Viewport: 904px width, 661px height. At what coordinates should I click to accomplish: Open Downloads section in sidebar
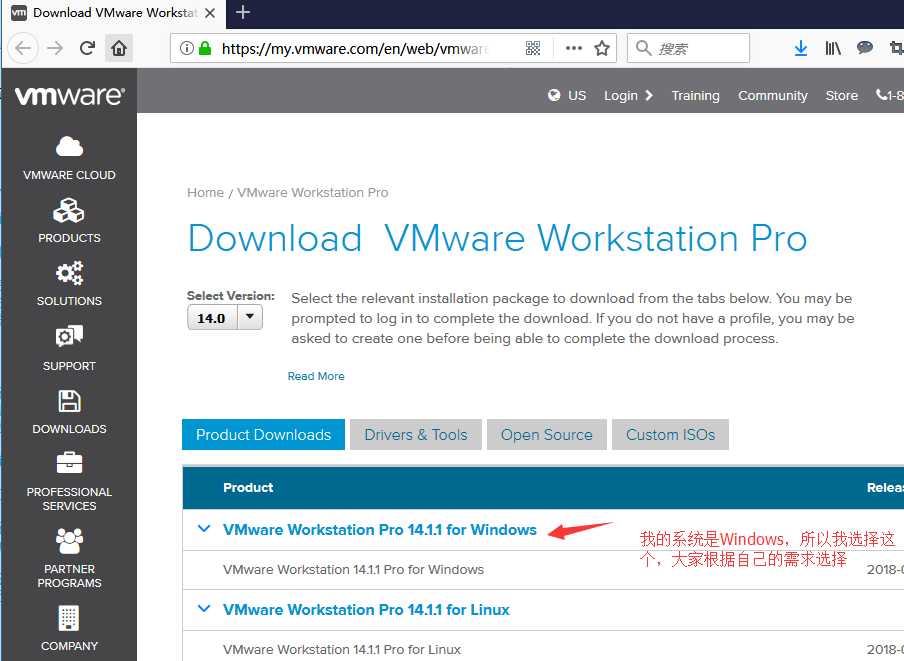69,413
